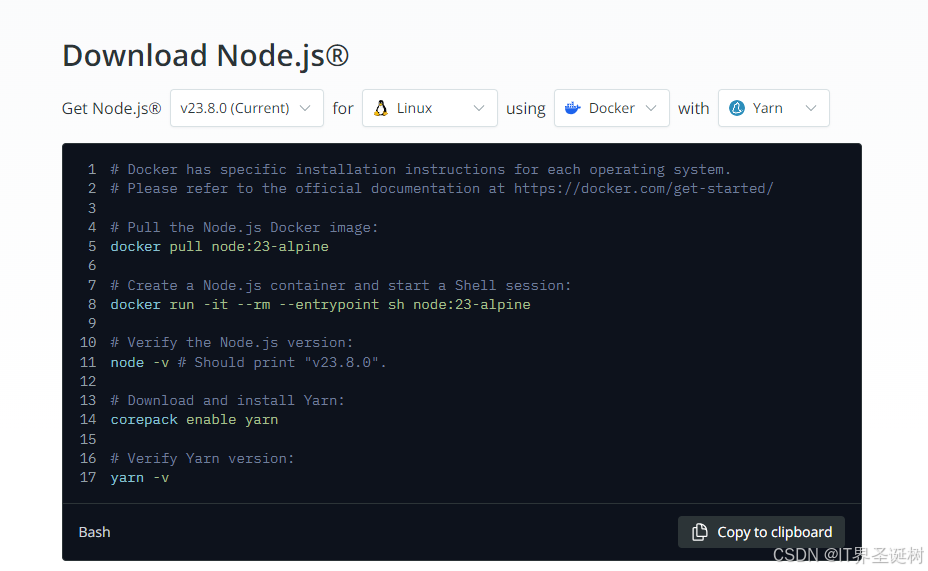Viewport: 928px width, 571px height.
Task: Click the https://docker.com/get-started/ URL in the code
Action: tap(643, 189)
